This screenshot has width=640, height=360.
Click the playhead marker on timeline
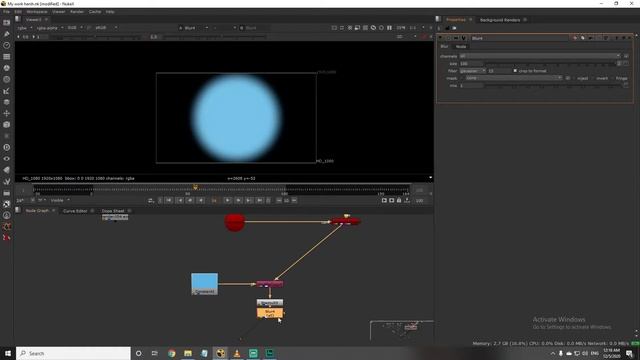(x=195, y=187)
